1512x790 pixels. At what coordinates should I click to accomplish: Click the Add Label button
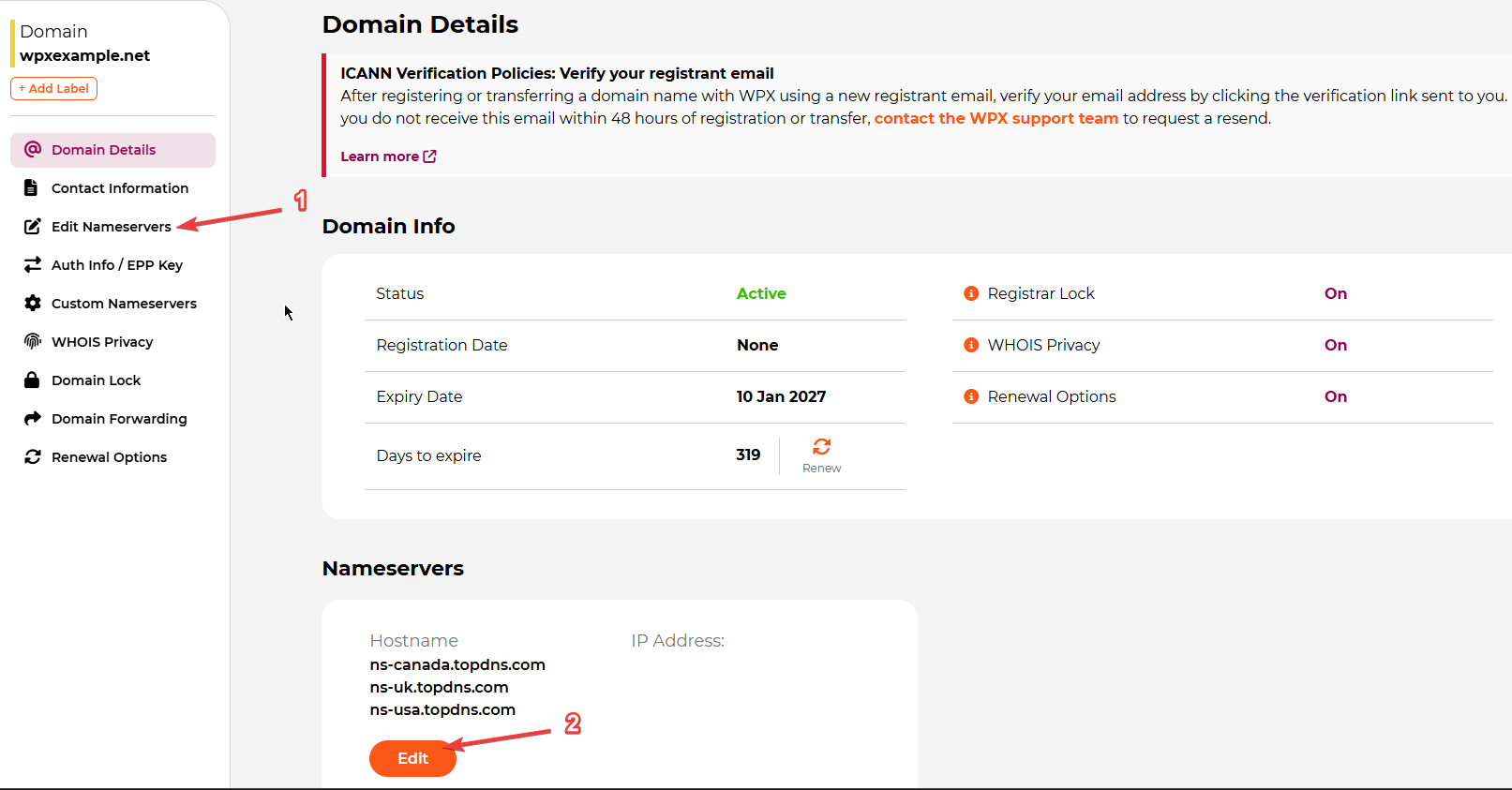[x=54, y=89]
